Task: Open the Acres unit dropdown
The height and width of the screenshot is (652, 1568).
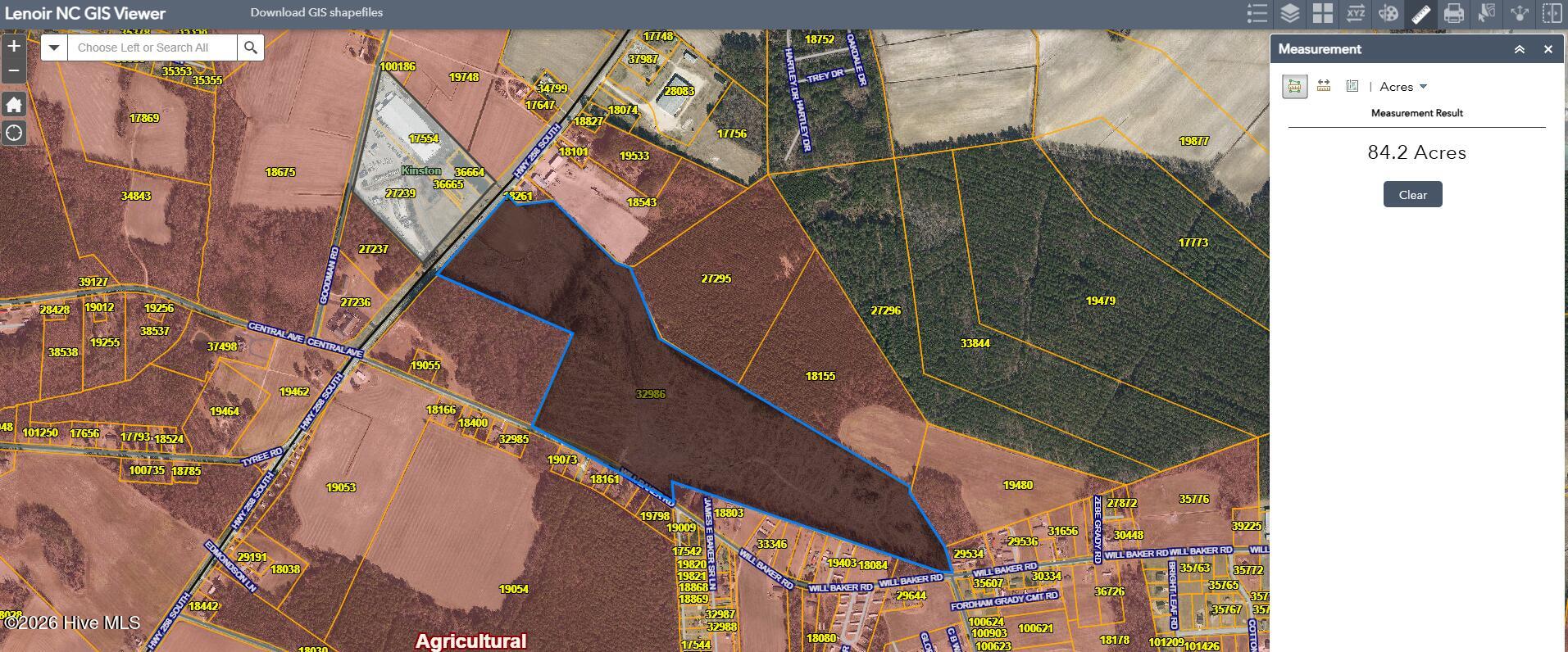Action: (1403, 87)
